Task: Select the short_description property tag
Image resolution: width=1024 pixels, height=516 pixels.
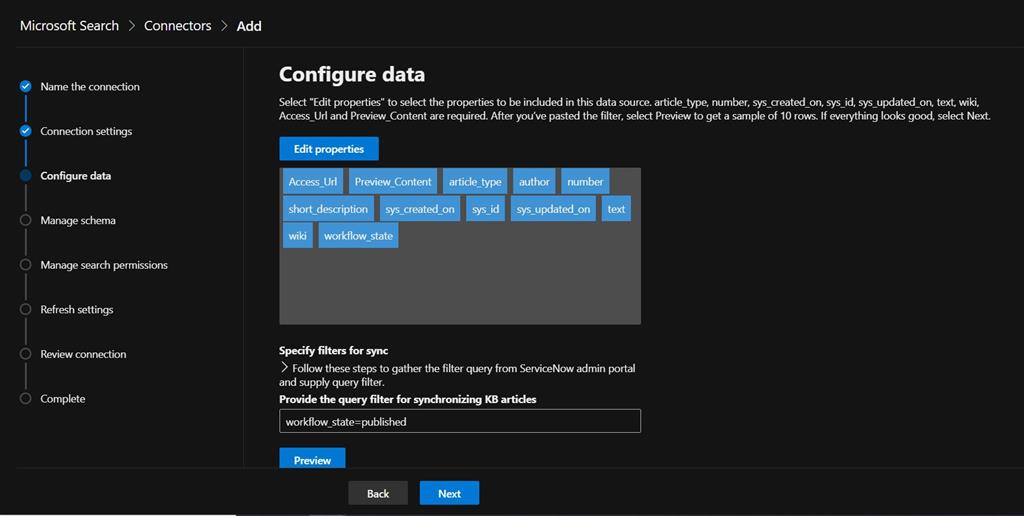Action: coord(328,209)
